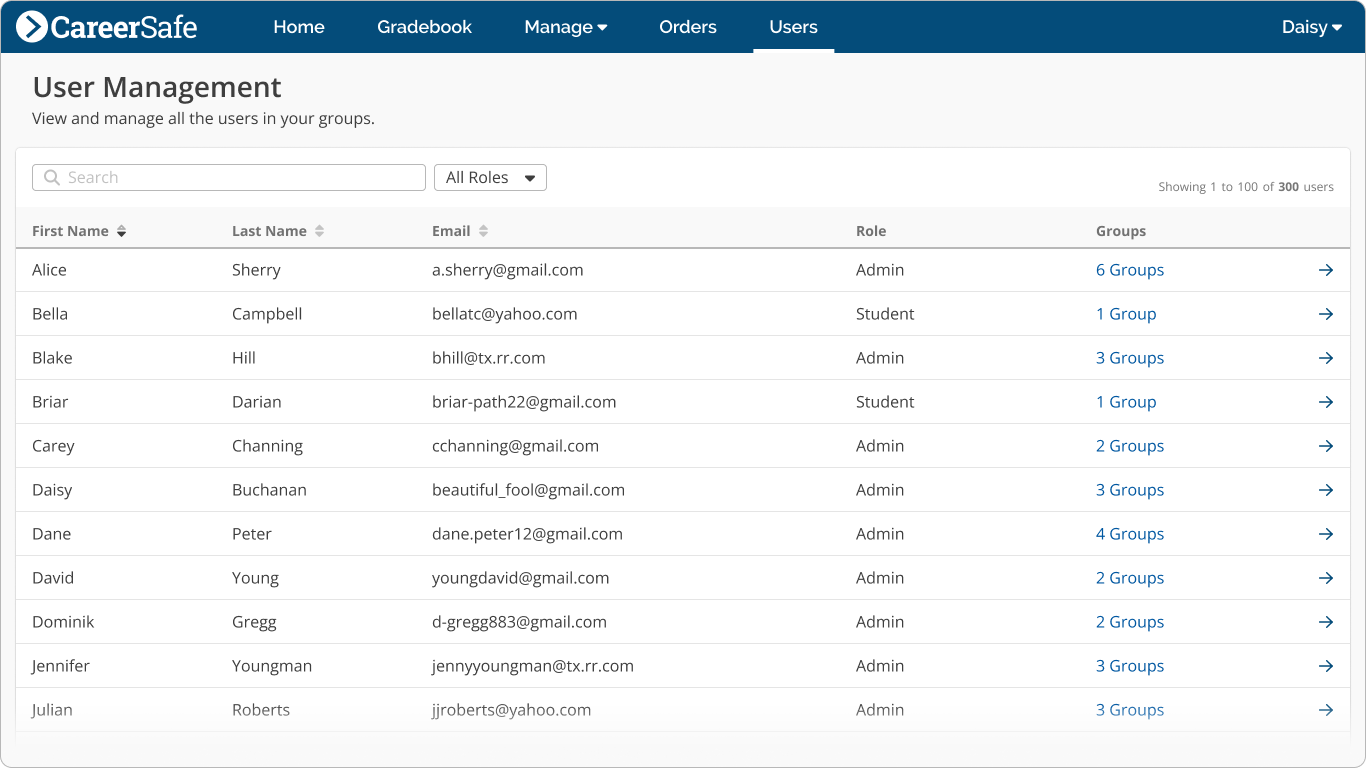Open Daisy Buchanan's row arrow
Image resolution: width=1366 pixels, height=768 pixels.
1326,489
